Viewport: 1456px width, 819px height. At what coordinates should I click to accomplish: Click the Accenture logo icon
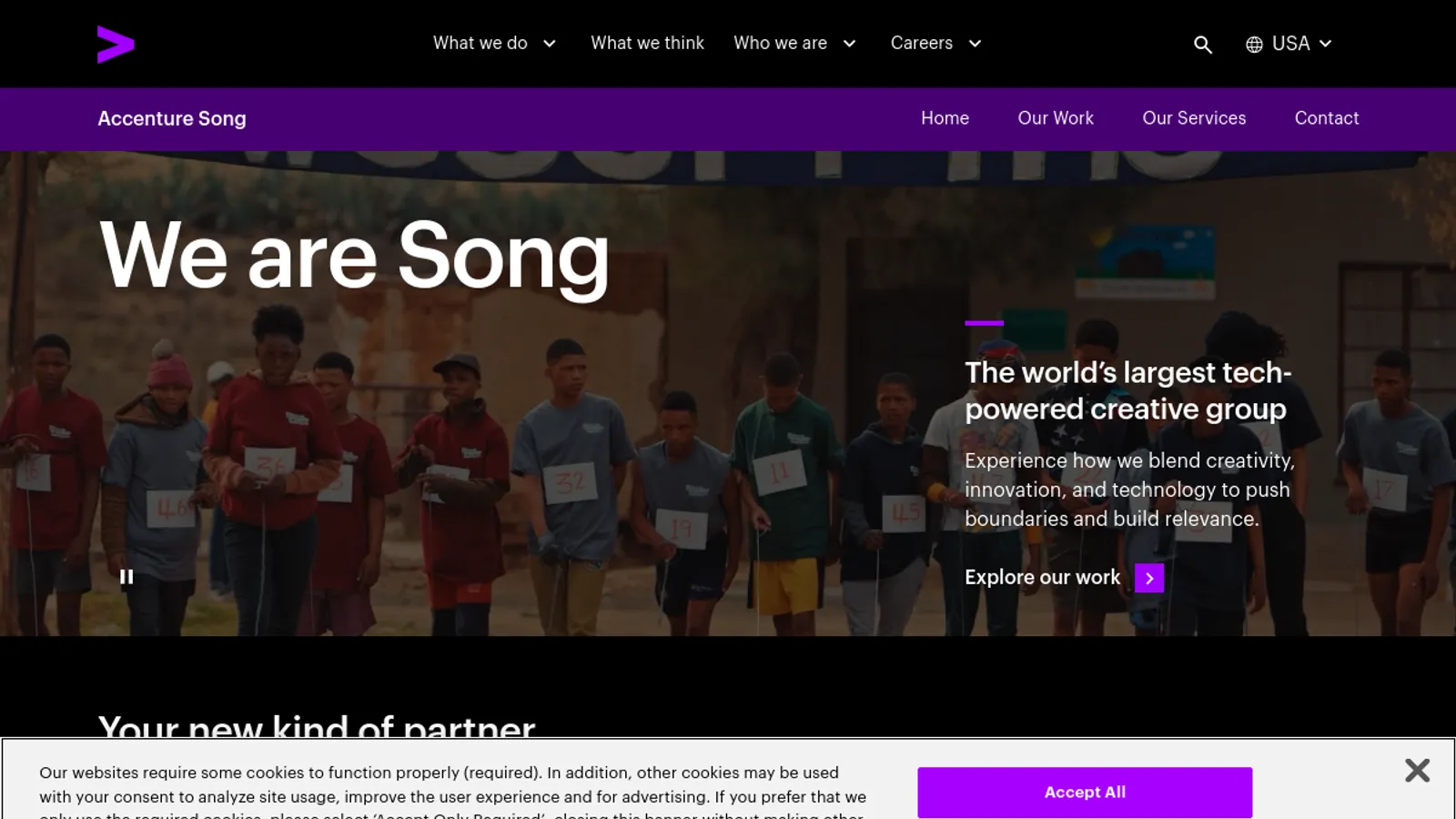coord(116,45)
